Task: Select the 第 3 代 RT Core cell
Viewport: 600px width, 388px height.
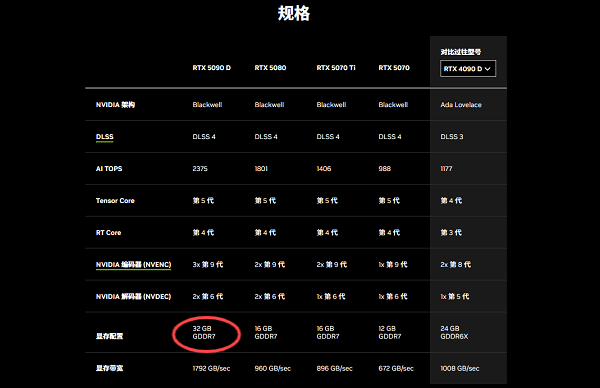Action: point(451,233)
